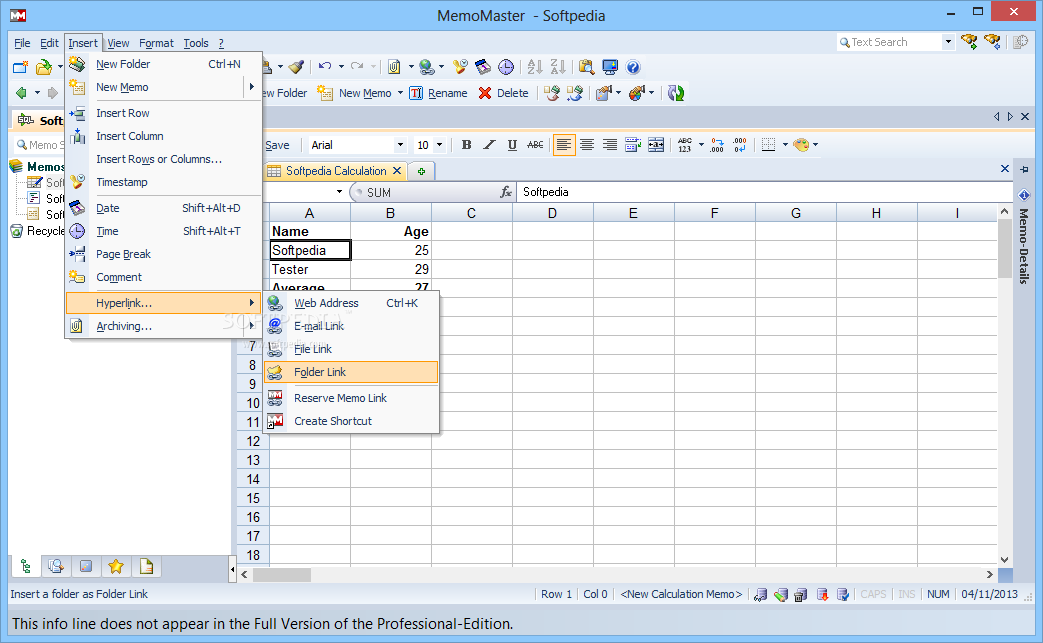Close the Softpedia Calculation tab
The image size is (1043, 643).
tap(397, 171)
